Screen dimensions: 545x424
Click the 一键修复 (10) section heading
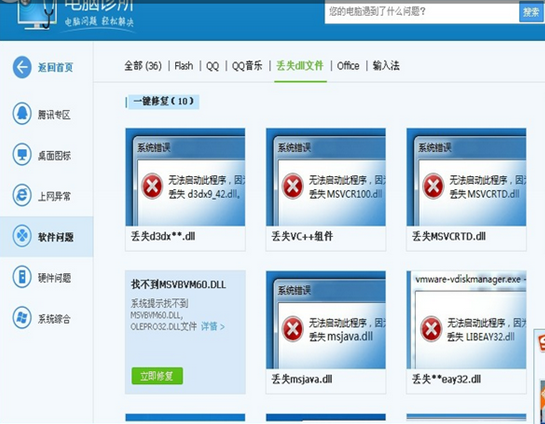point(163,101)
